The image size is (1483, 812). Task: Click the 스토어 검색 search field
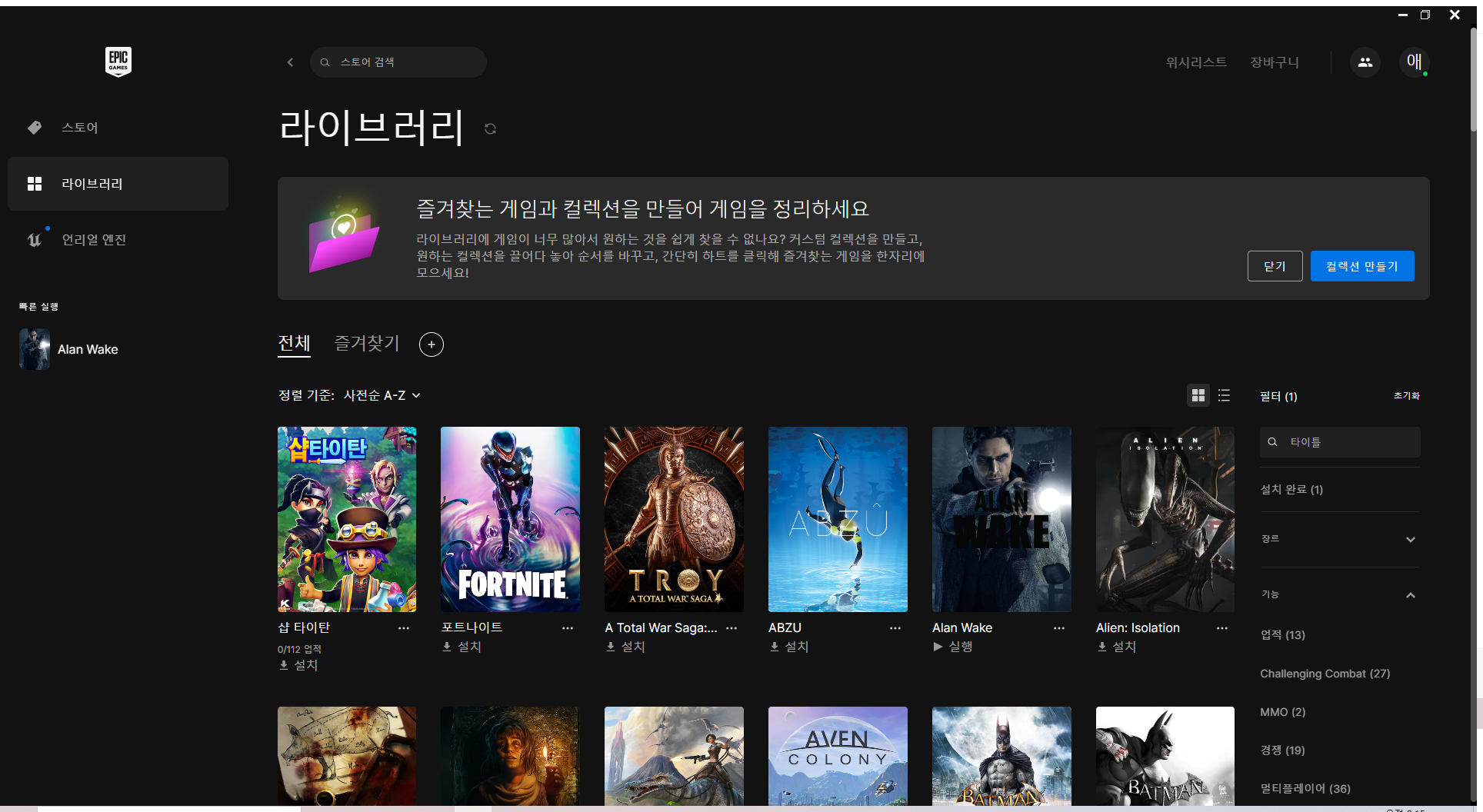point(398,62)
